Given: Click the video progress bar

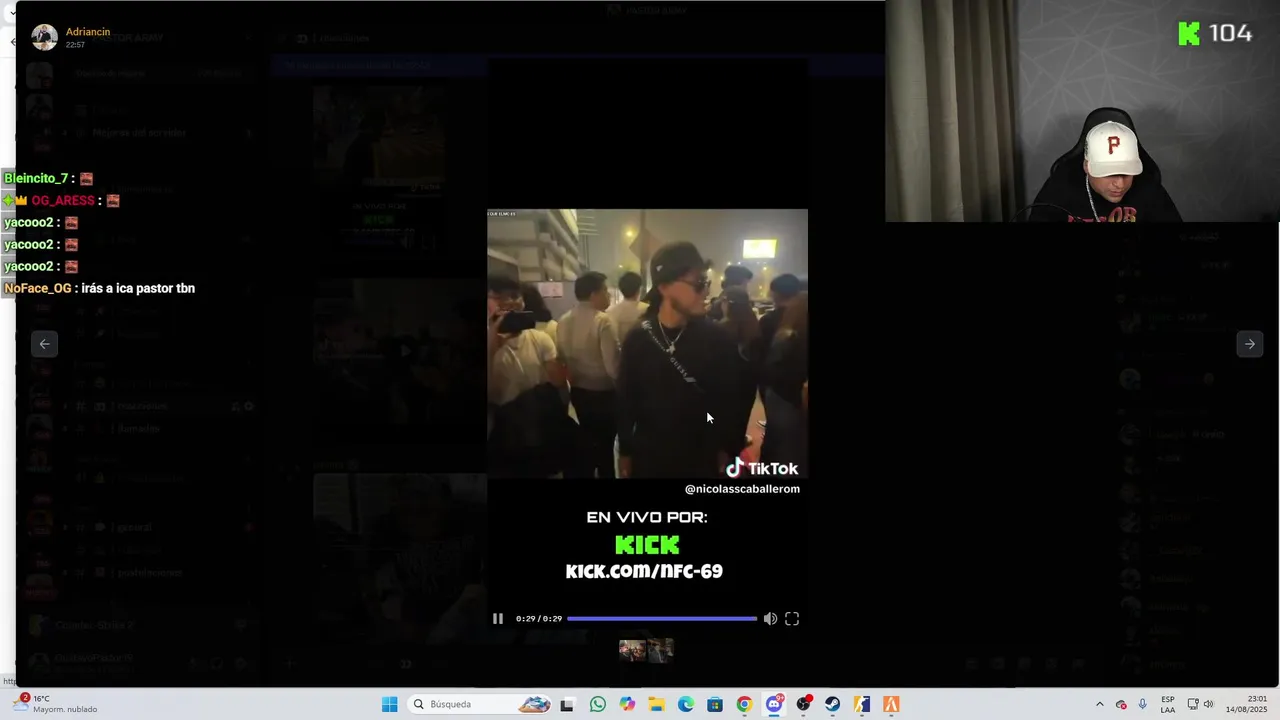Looking at the screenshot, I should pos(662,619).
